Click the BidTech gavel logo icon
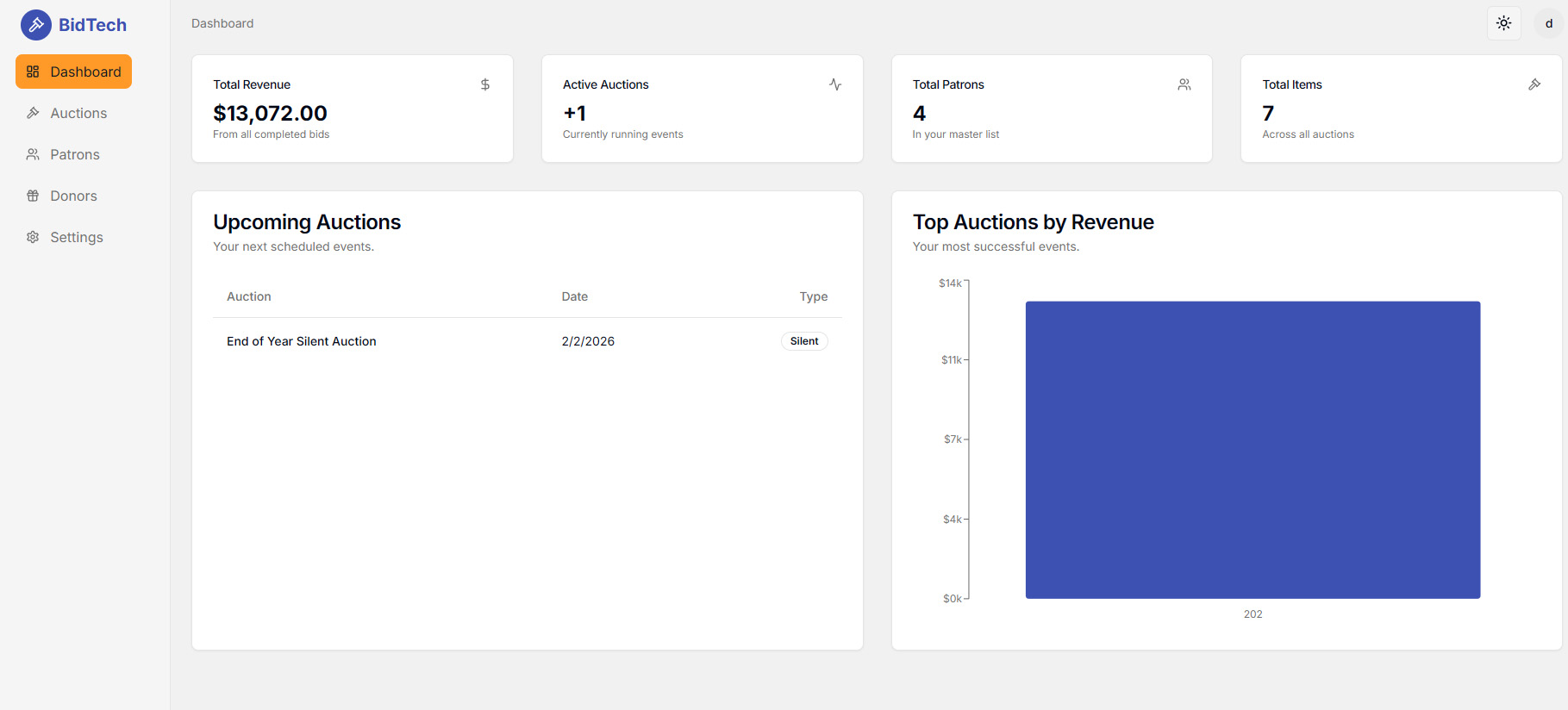Image resolution: width=1568 pixels, height=710 pixels. coord(36,25)
